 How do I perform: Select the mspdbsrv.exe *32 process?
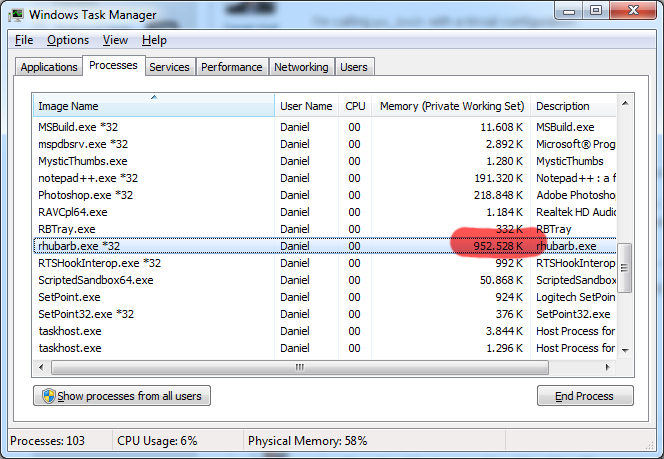(x=325, y=144)
